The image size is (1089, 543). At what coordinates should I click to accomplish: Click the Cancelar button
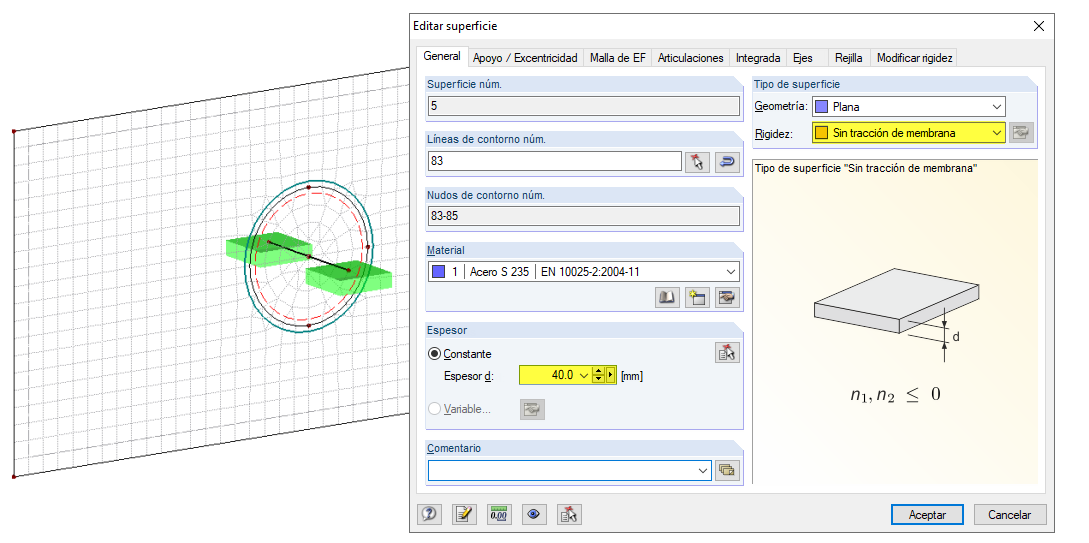(1009, 515)
